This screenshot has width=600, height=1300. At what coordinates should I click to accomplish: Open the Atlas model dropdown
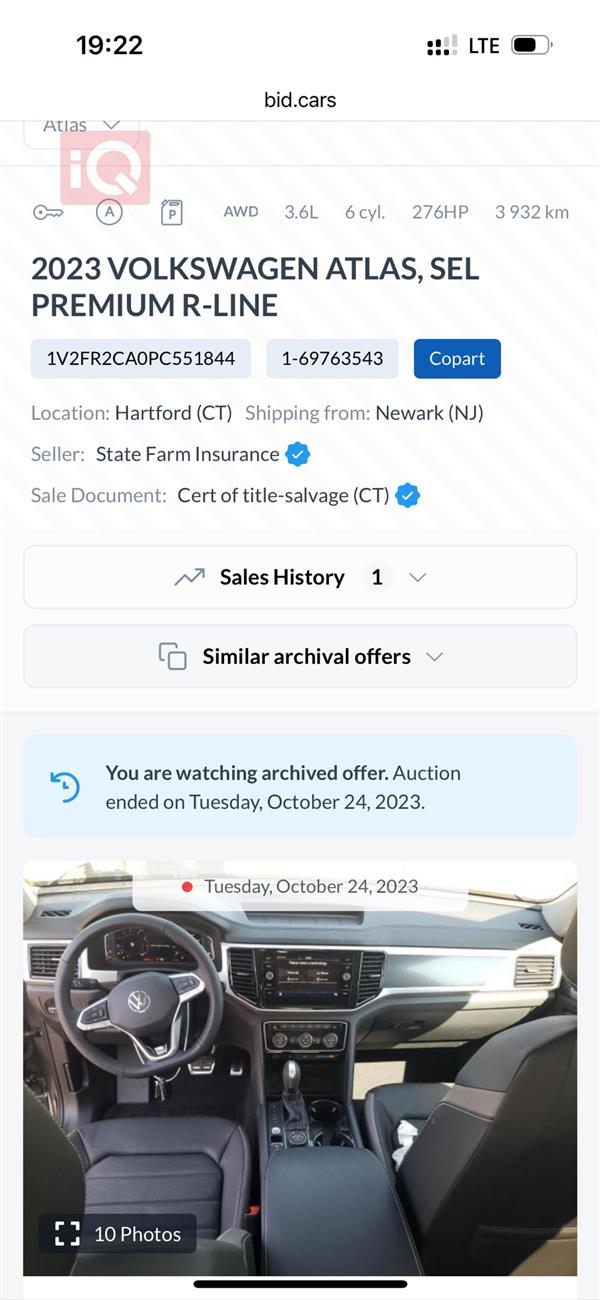(81, 130)
